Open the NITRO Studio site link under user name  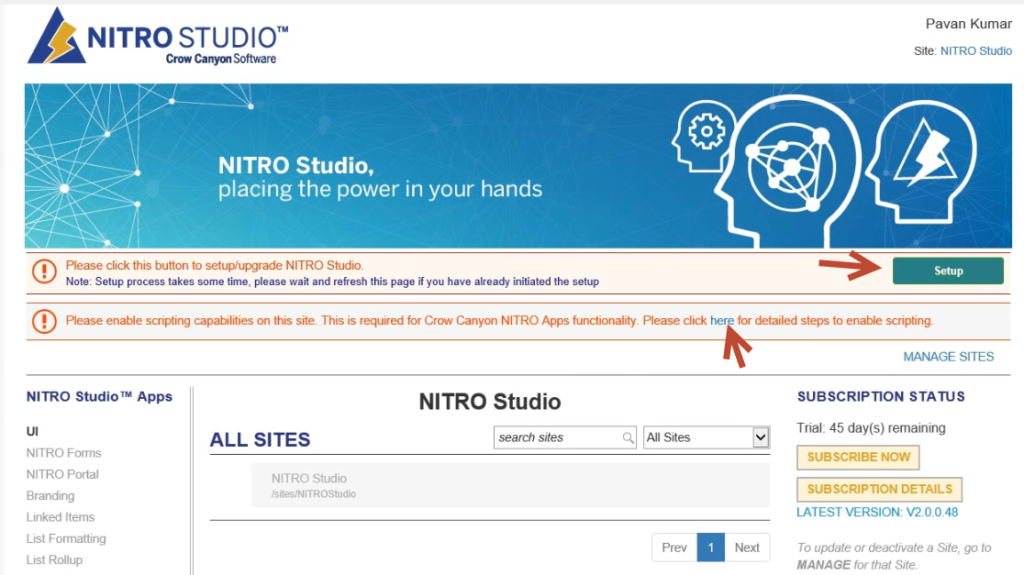(976, 51)
